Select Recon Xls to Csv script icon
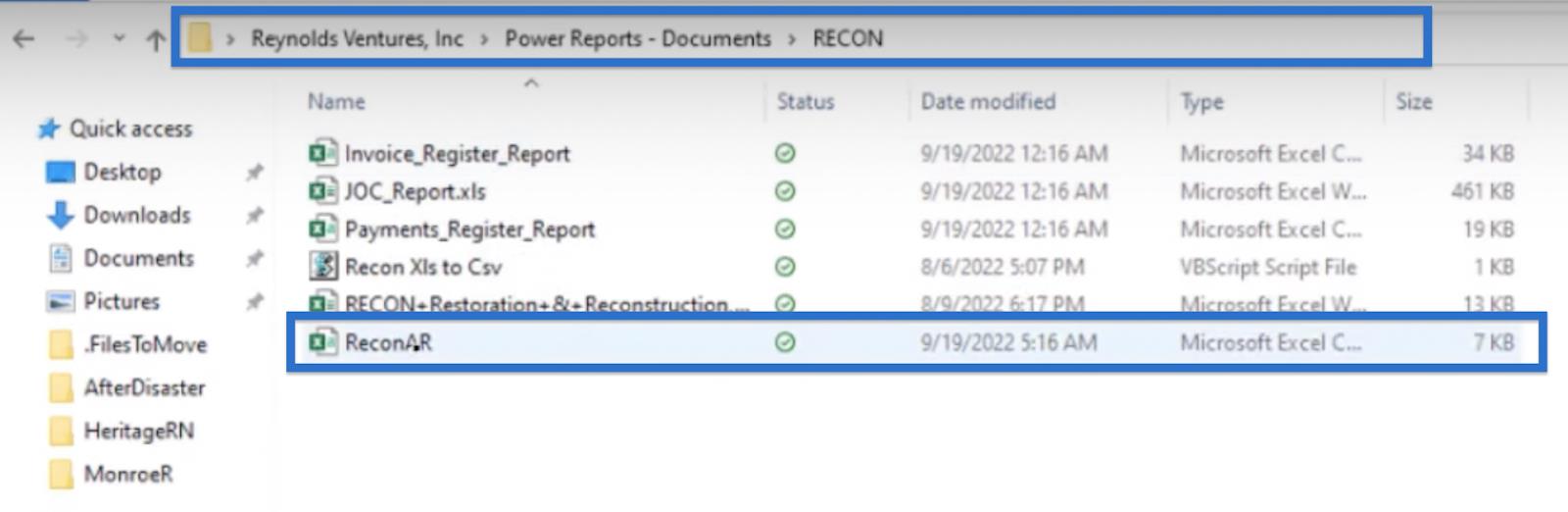This screenshot has width=1568, height=512. pyautogui.click(x=322, y=266)
